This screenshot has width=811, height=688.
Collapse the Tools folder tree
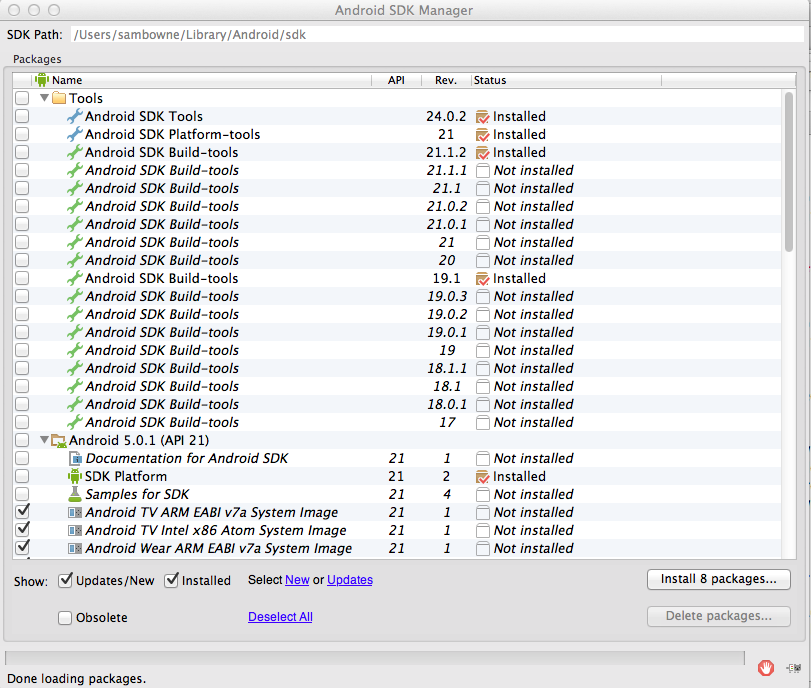(x=44, y=99)
